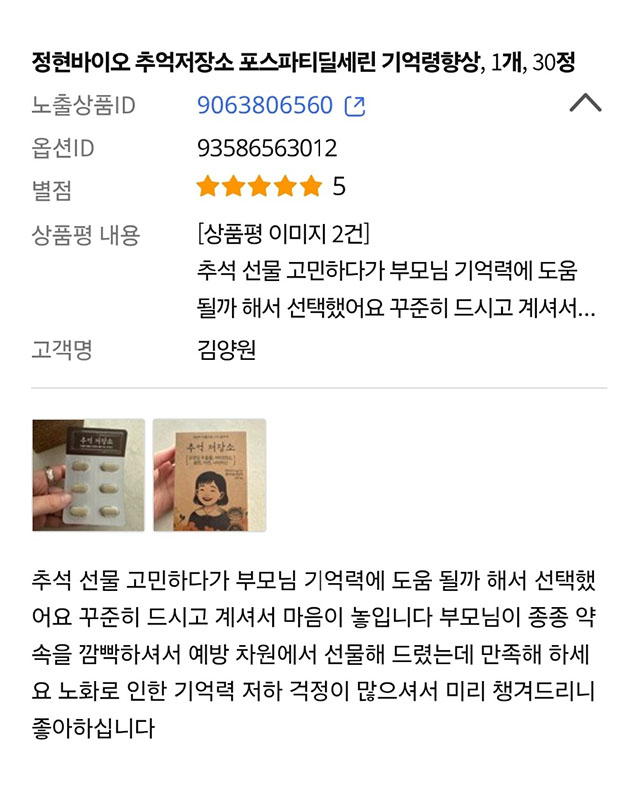Click the rating score number 5
The height and width of the screenshot is (805, 640).
(x=339, y=186)
